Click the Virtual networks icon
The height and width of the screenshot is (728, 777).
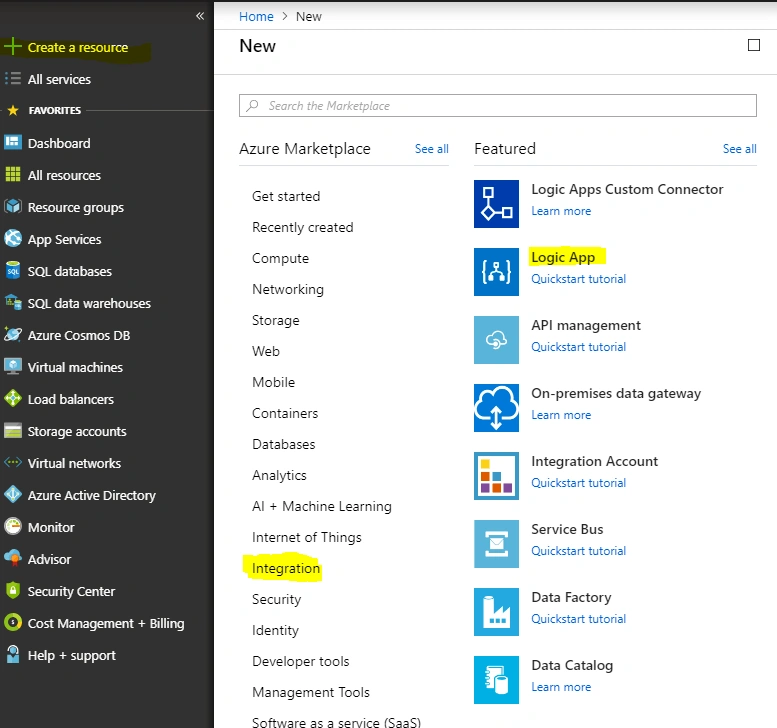[13, 462]
